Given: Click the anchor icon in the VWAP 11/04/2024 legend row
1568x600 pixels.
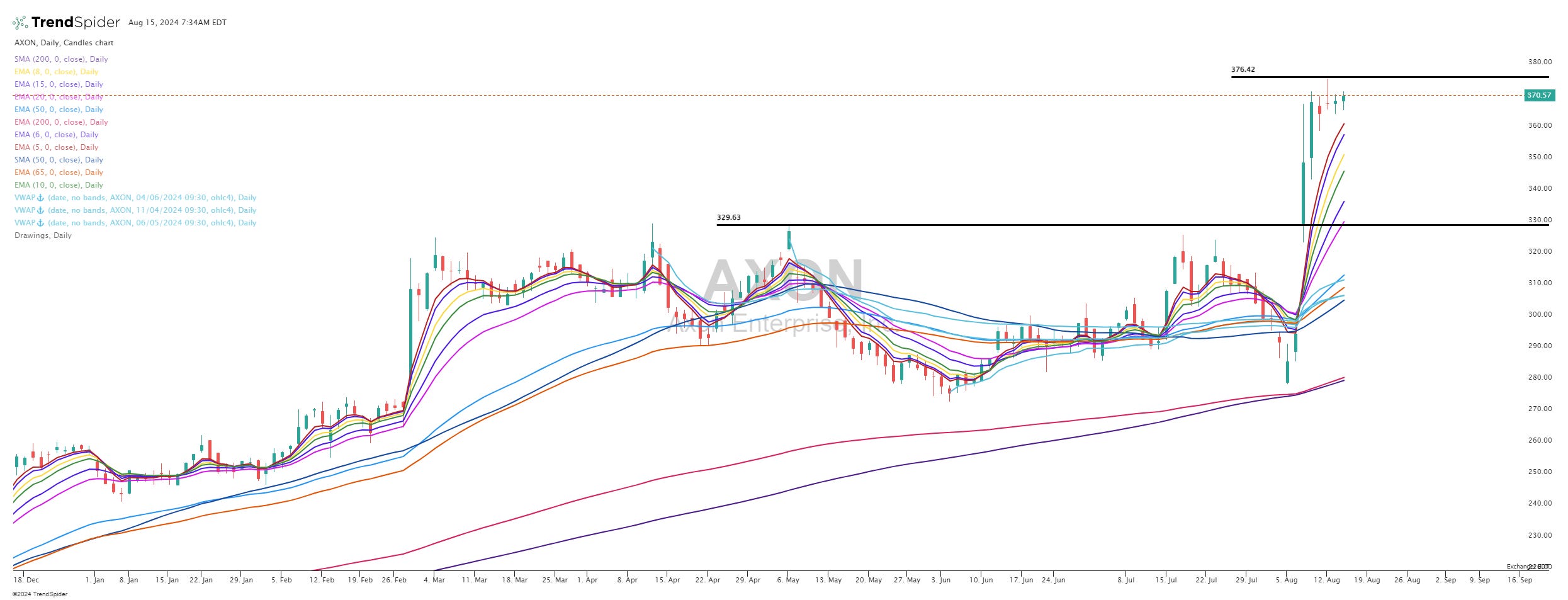Looking at the screenshot, I should tap(40, 210).
